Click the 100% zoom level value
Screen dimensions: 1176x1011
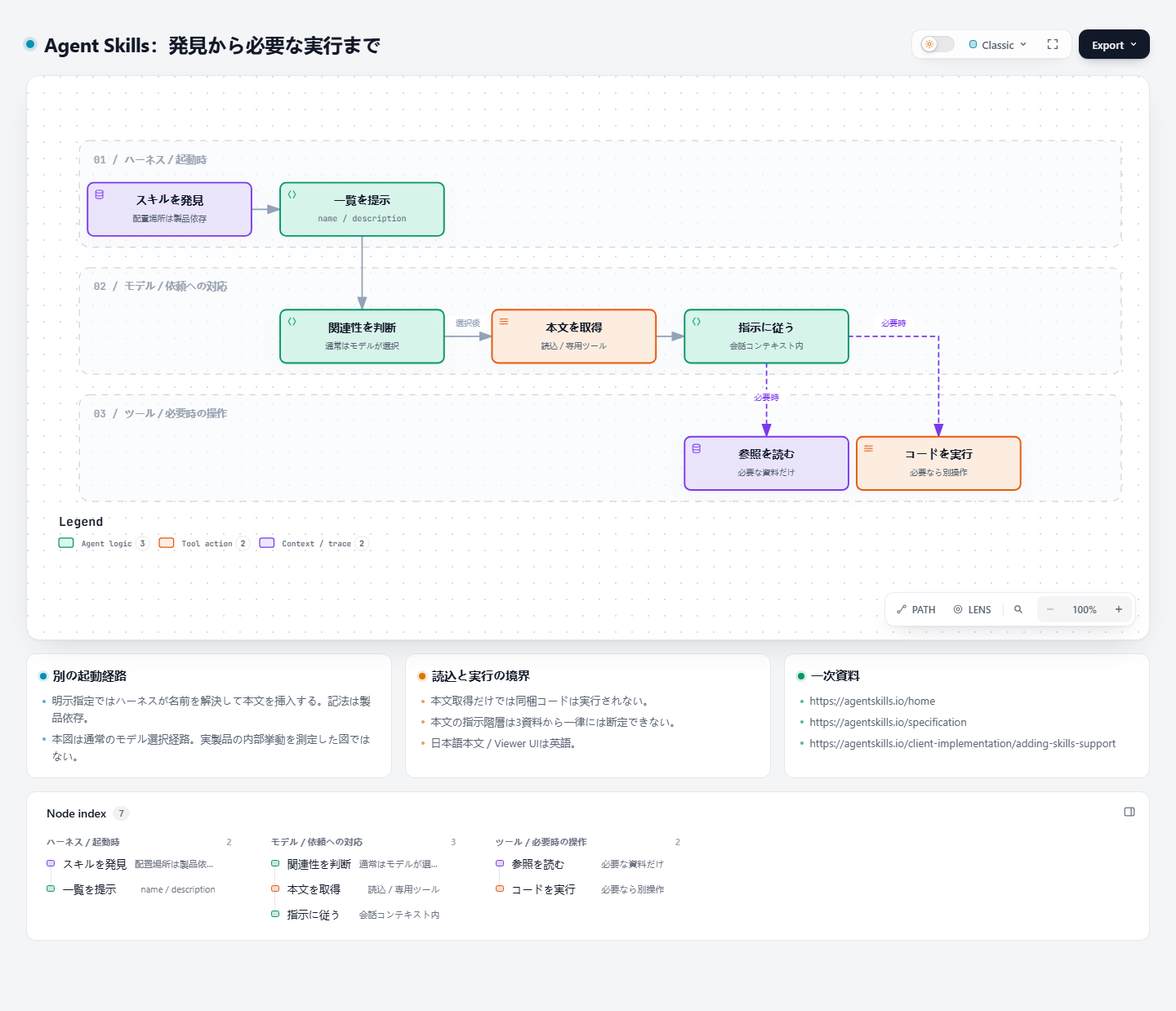click(x=1085, y=609)
